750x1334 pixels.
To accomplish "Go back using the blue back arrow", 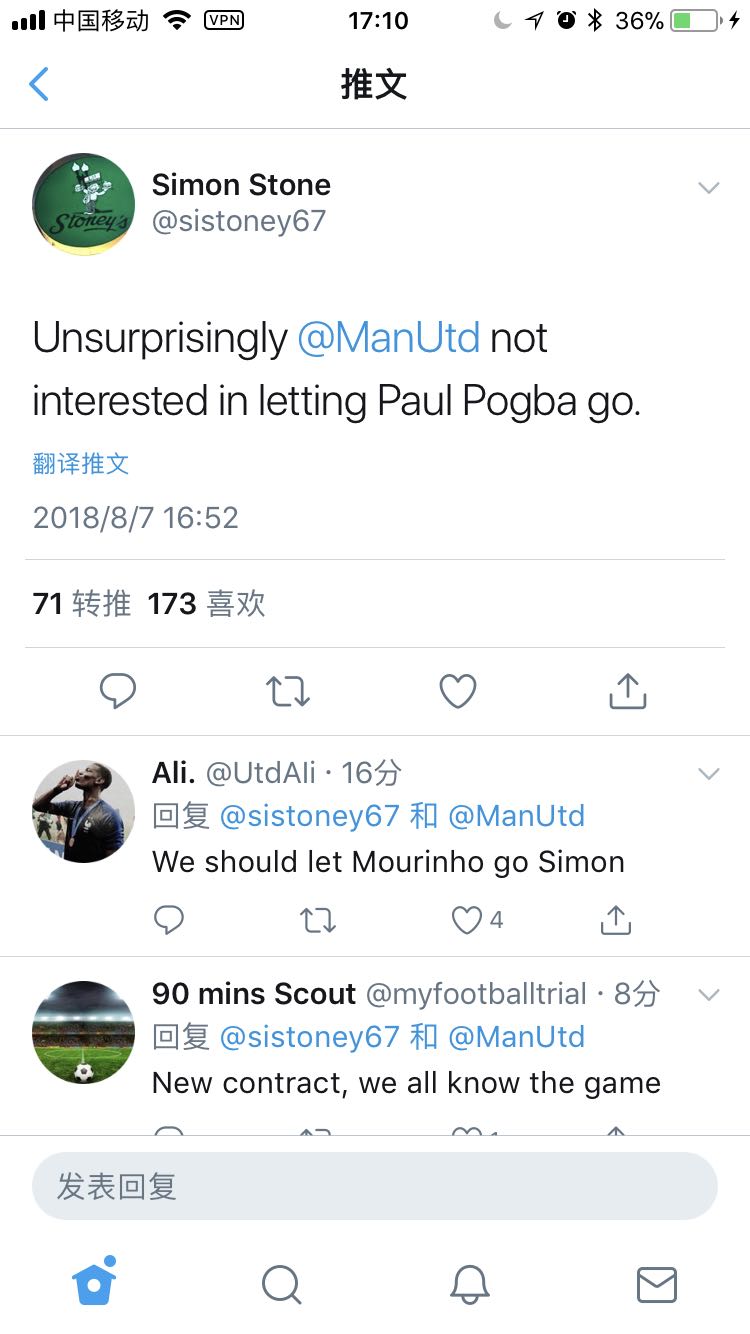I will pyautogui.click(x=39, y=84).
